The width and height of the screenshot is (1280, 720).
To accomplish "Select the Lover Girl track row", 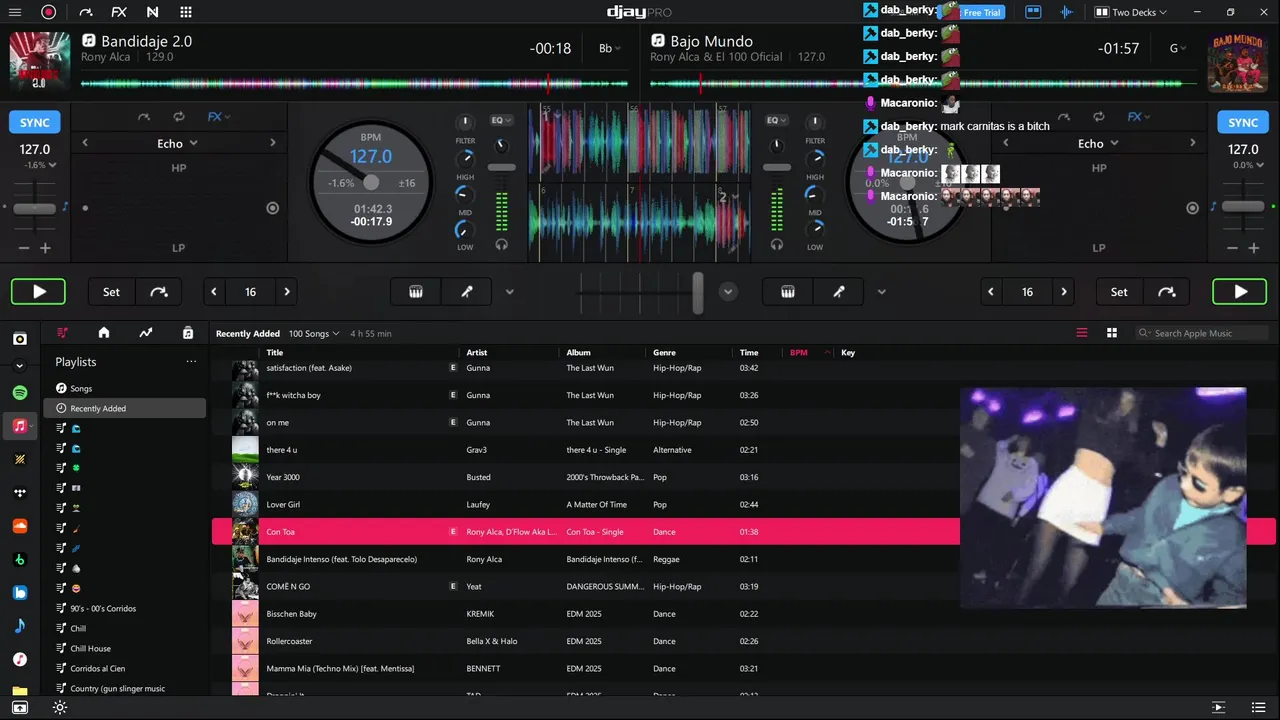I will [x=743, y=504].
